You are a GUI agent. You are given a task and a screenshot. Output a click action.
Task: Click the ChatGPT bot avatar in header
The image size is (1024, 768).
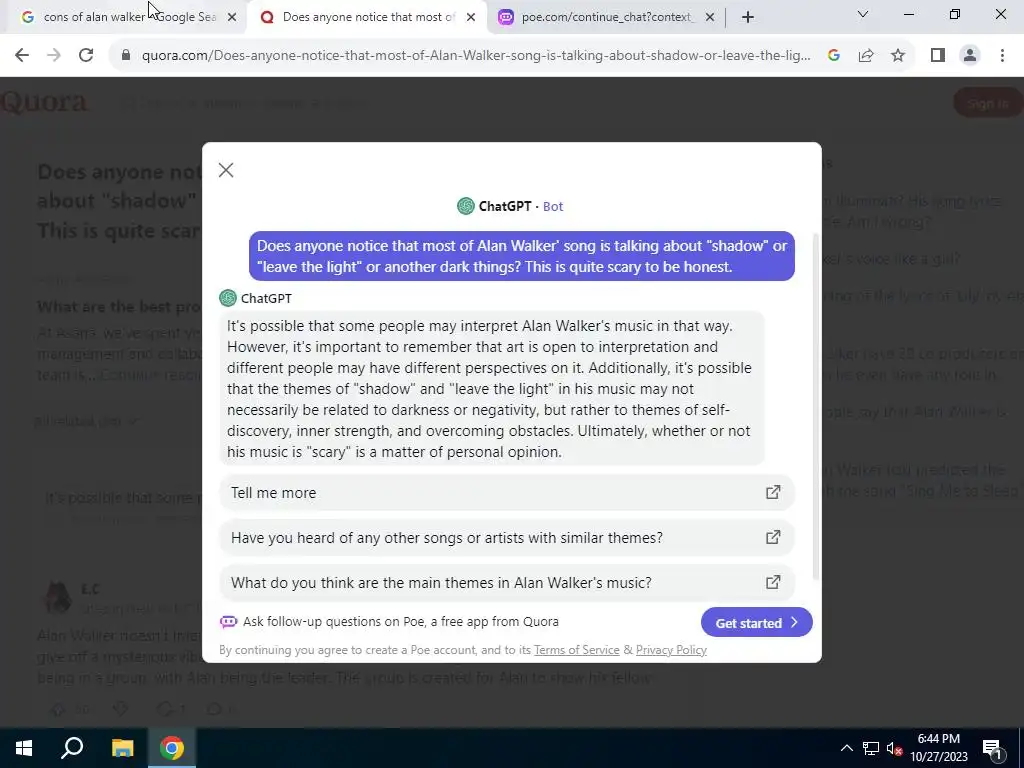click(466, 206)
